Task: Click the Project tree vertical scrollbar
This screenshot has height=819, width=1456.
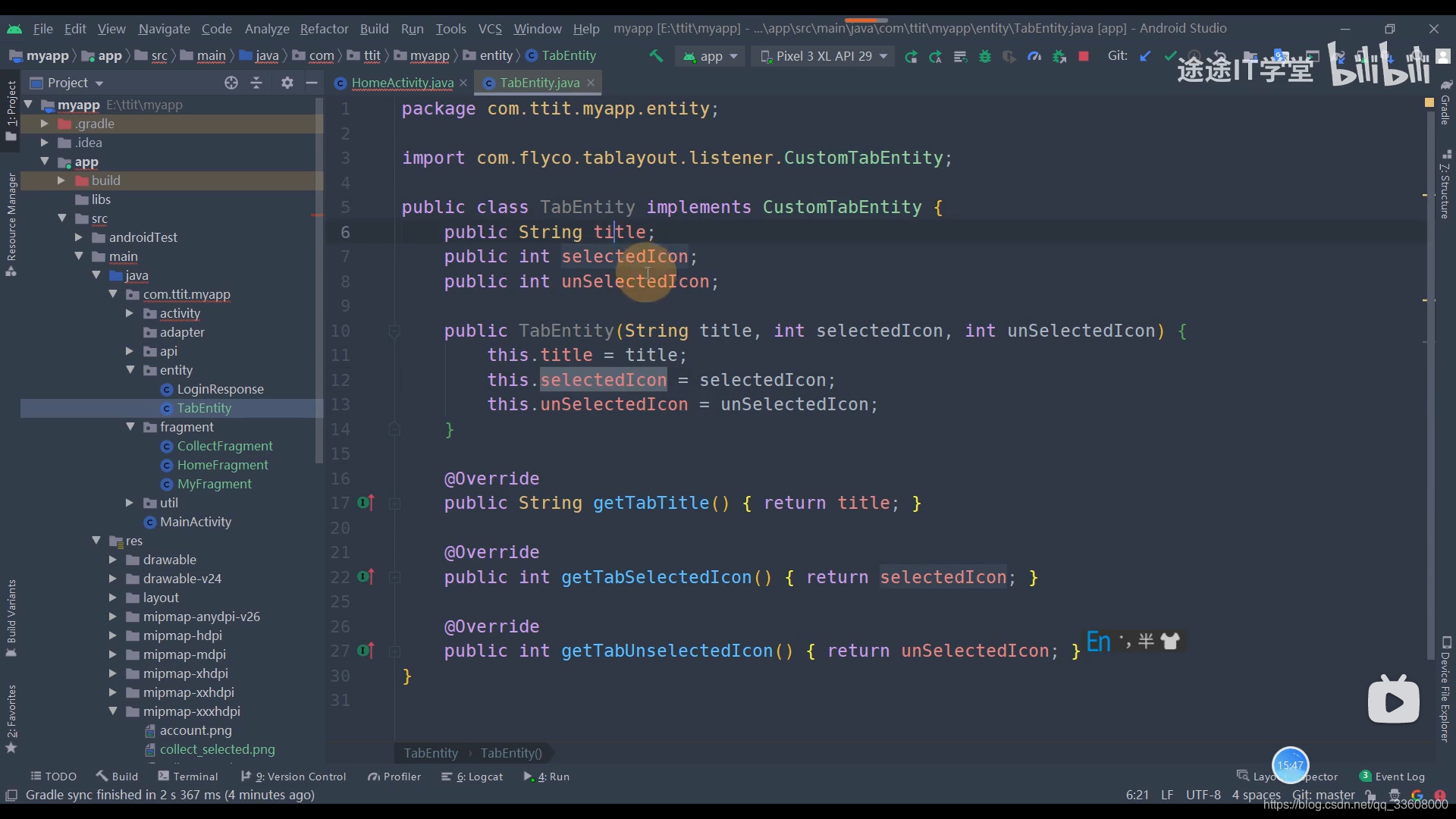Action: point(319,281)
